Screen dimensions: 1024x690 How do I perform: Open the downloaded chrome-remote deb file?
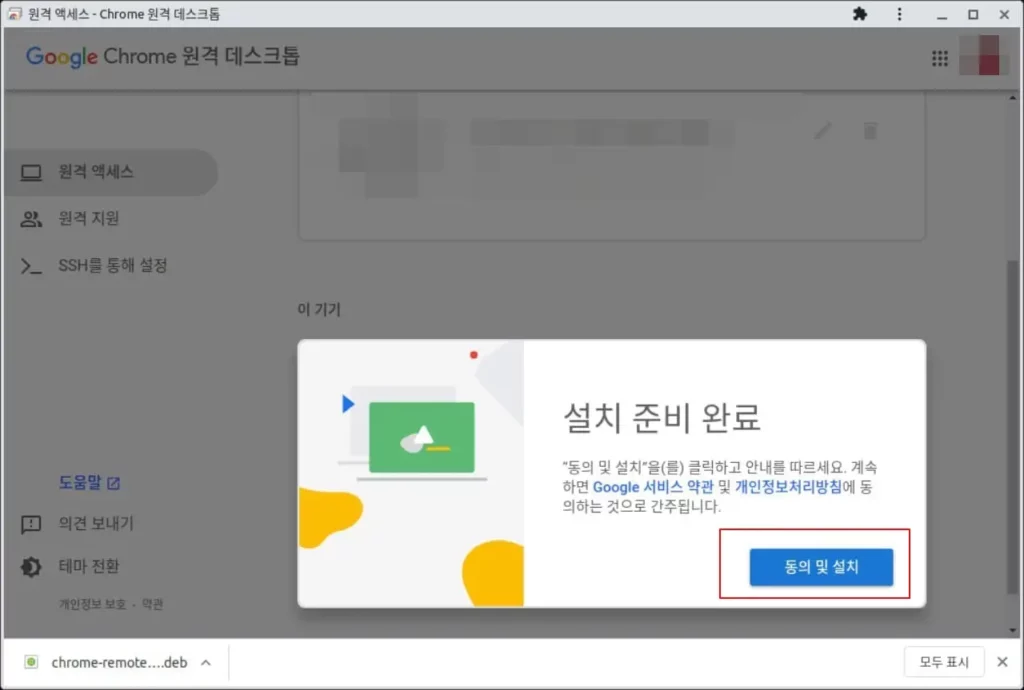(119, 662)
